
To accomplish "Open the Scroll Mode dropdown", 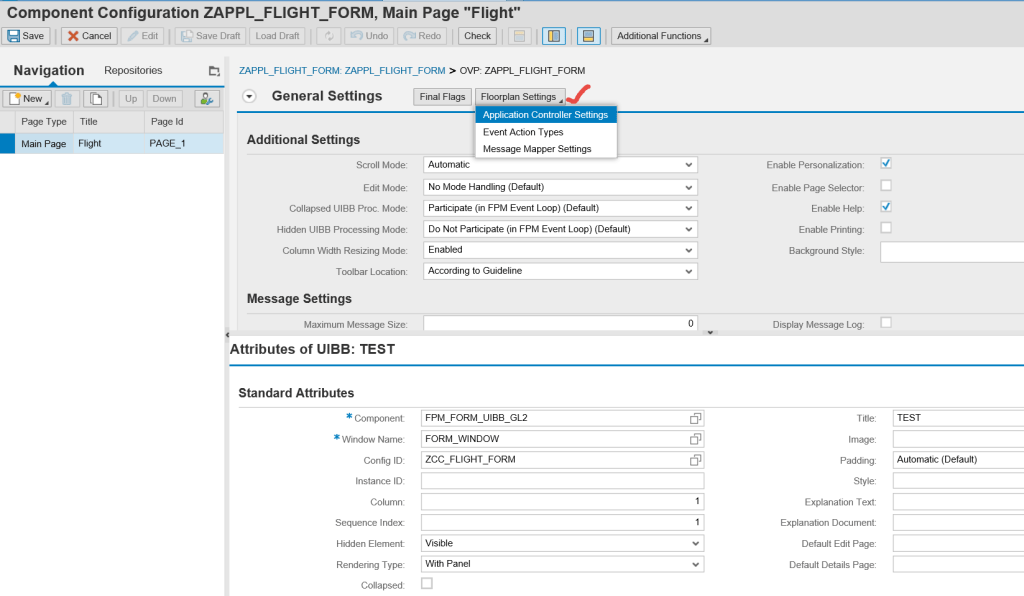I will (688, 164).
